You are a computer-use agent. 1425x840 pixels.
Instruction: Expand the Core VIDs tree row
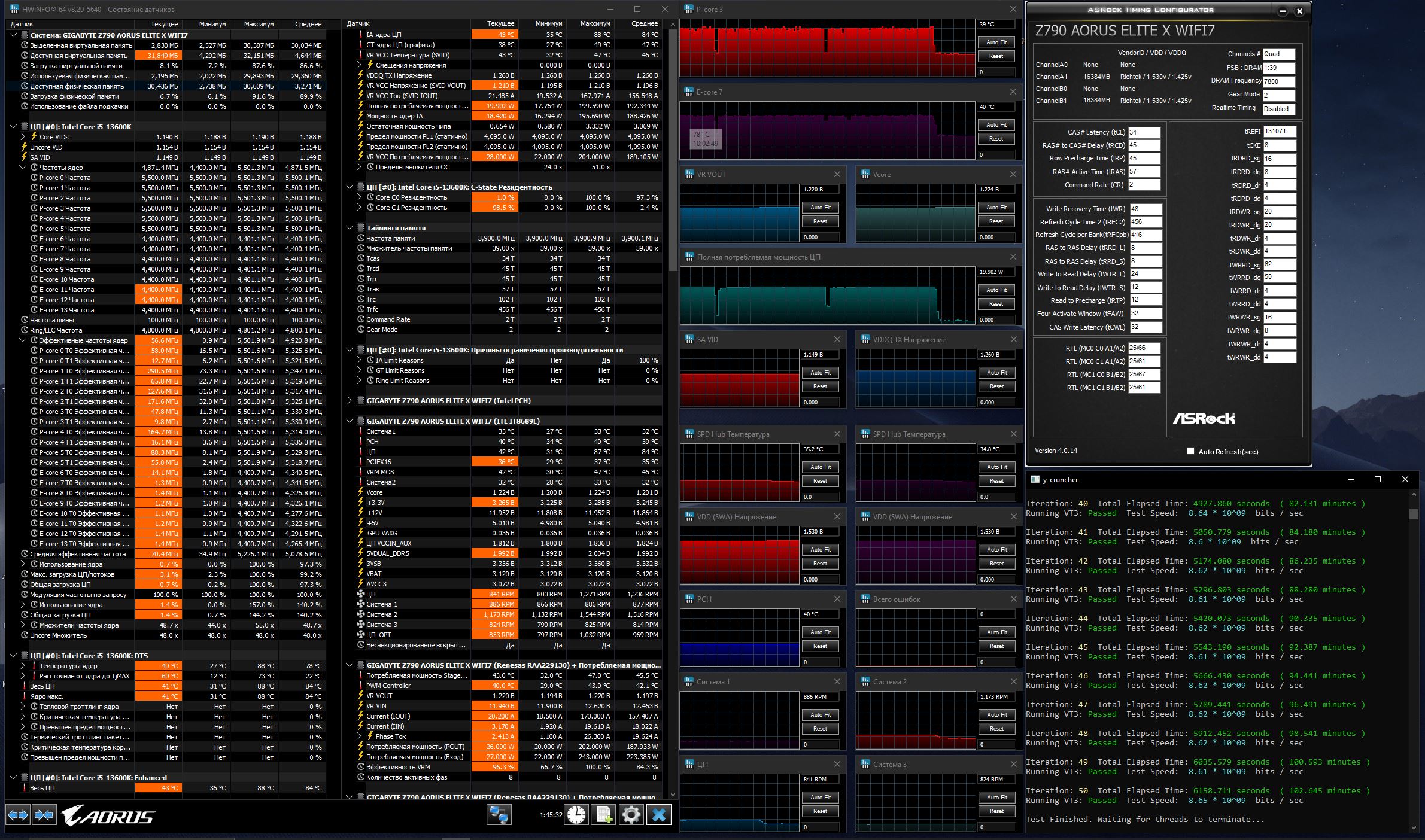coord(23,137)
